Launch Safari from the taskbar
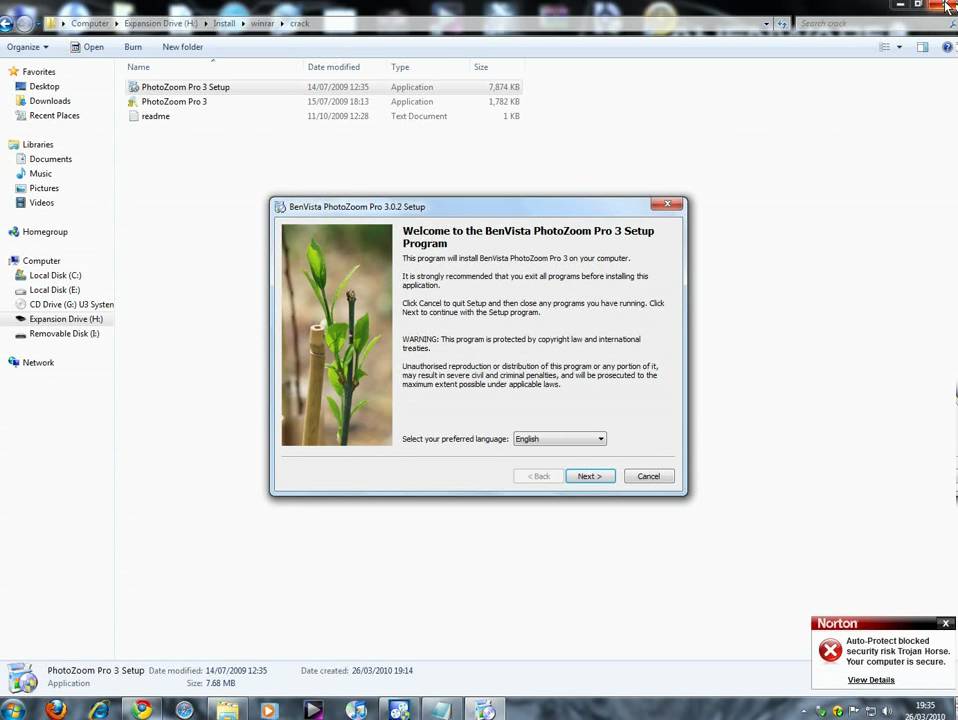The image size is (958, 720). coord(184,709)
